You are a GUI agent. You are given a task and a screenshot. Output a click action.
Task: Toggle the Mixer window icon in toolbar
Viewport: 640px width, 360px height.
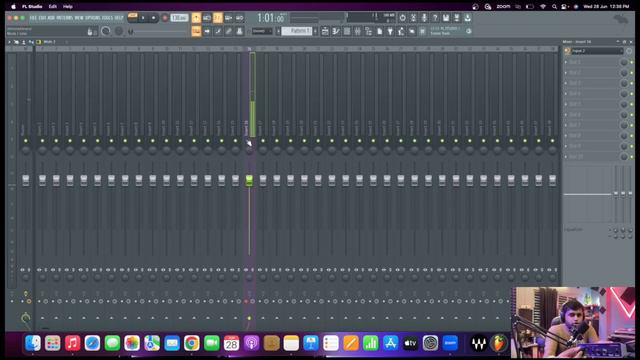[358, 31]
